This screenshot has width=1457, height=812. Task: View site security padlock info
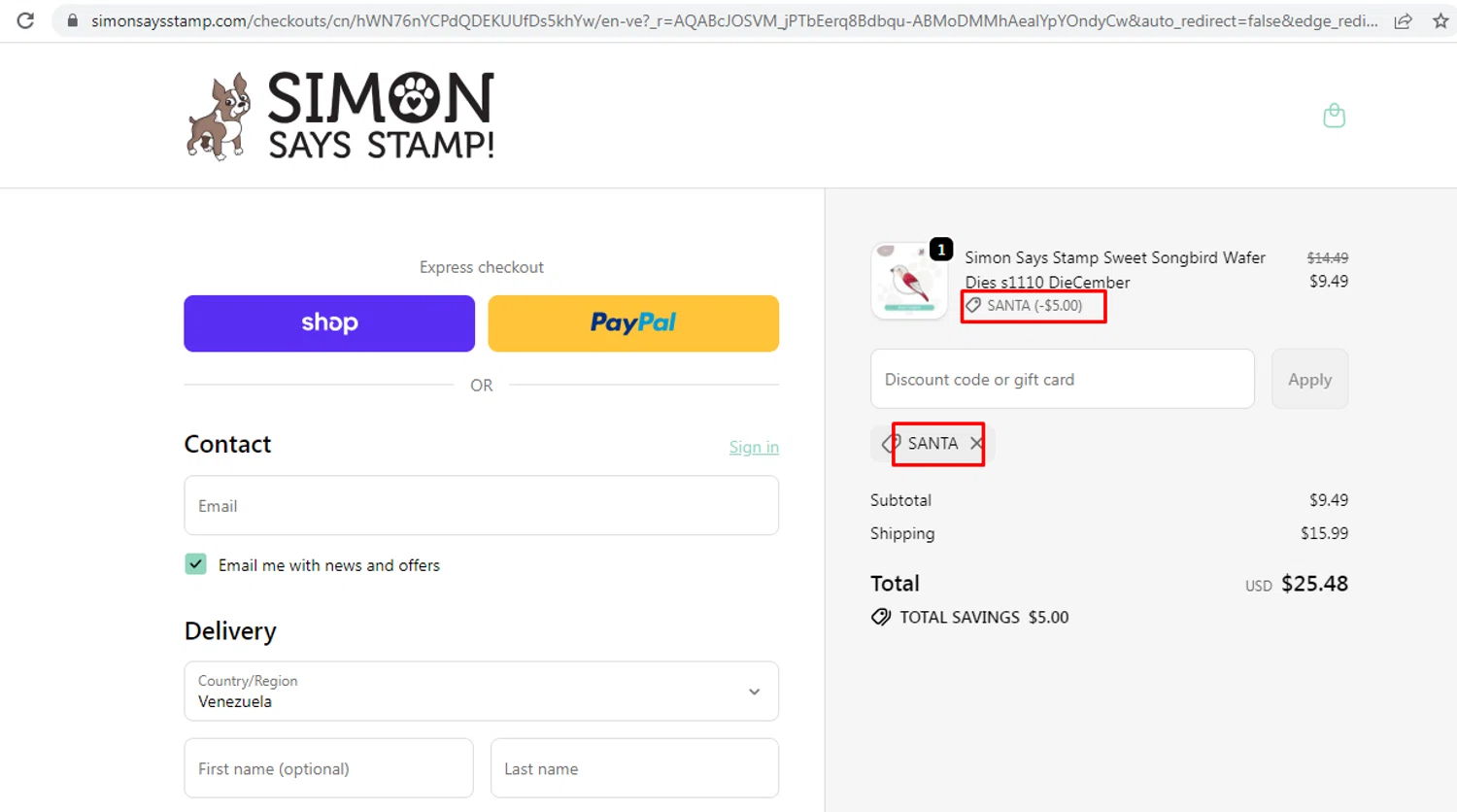coord(72,20)
